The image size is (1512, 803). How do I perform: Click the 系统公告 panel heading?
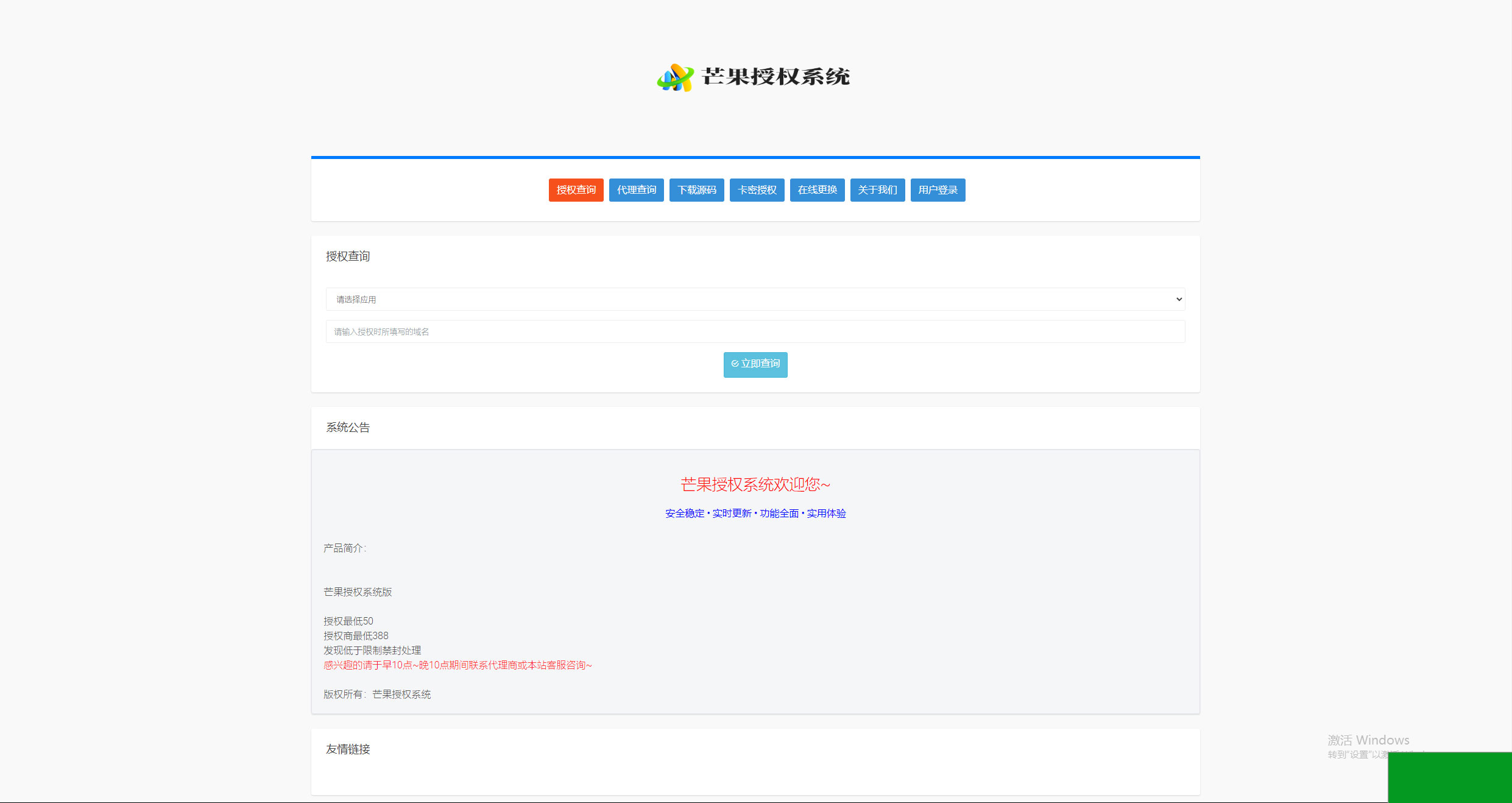click(x=348, y=428)
